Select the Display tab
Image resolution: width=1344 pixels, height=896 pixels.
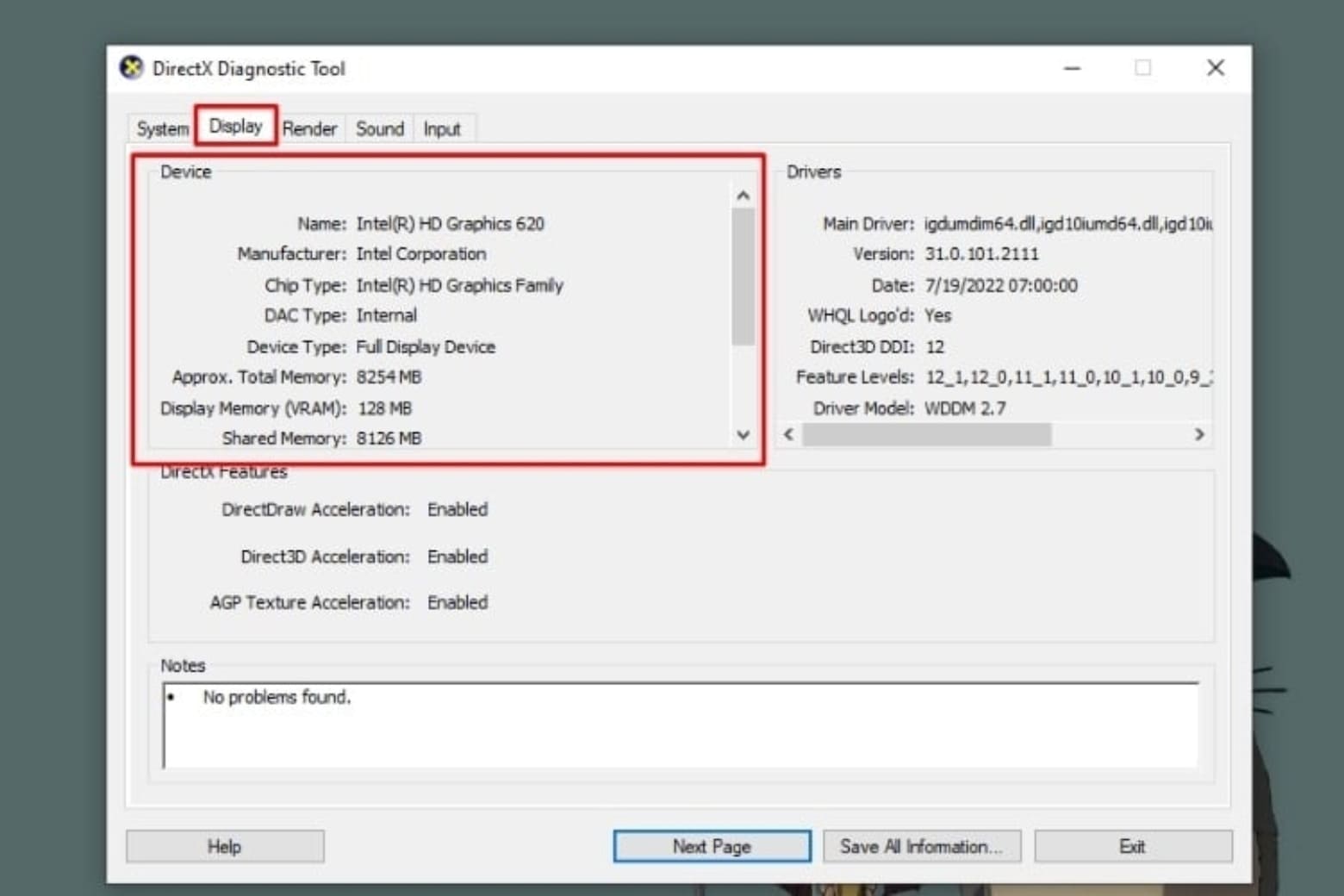(x=235, y=127)
